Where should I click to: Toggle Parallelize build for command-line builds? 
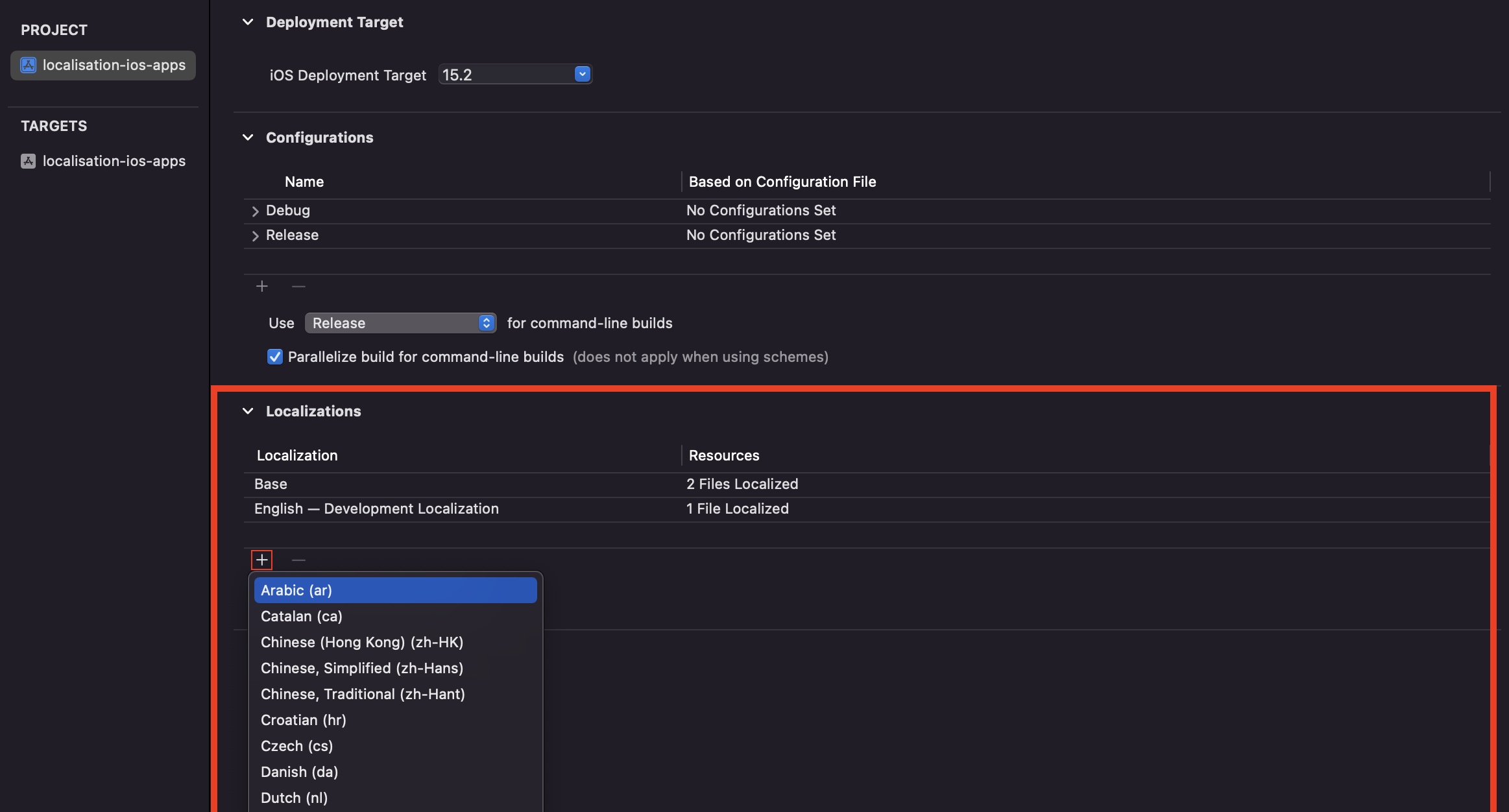point(275,357)
